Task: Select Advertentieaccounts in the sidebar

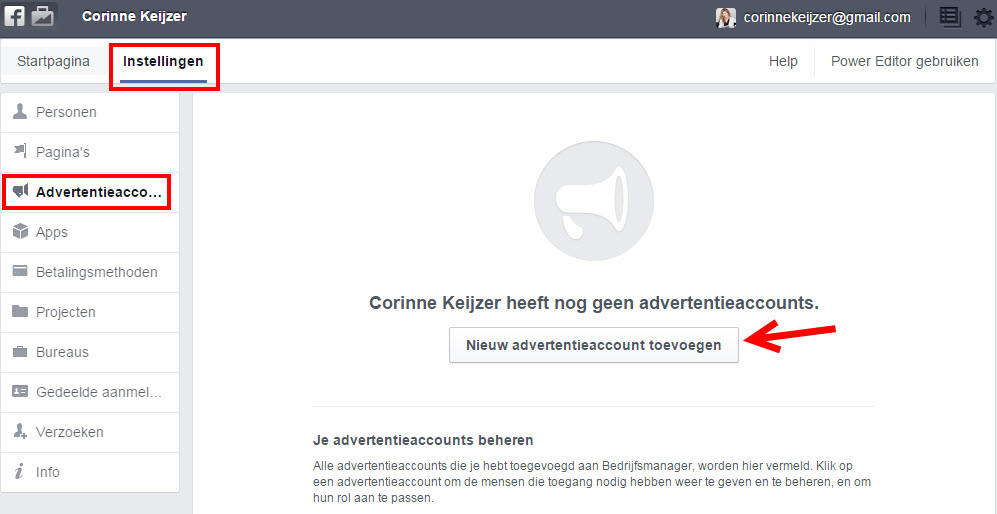Action: (90, 193)
